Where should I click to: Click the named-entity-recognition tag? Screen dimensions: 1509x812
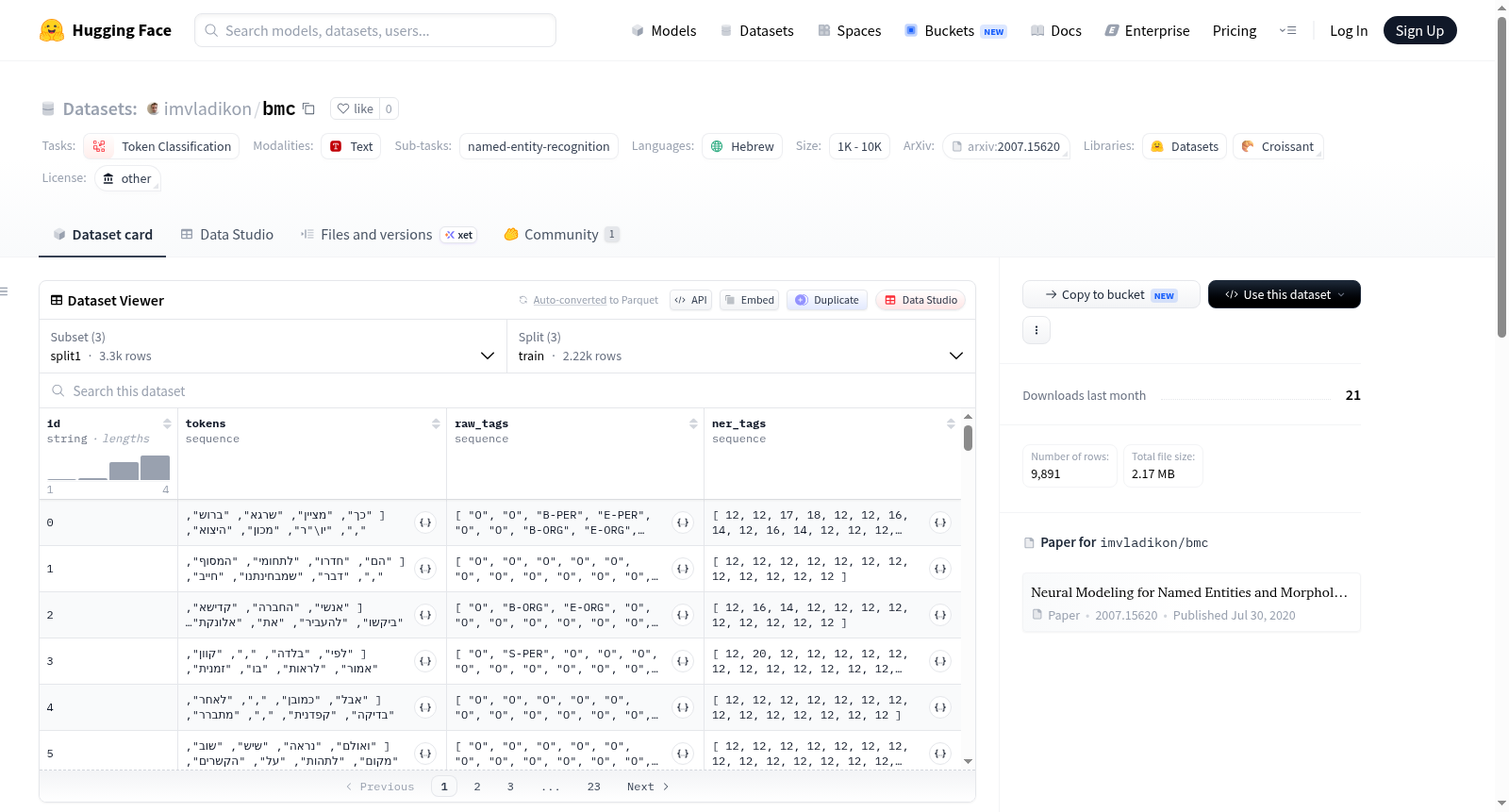tap(539, 146)
